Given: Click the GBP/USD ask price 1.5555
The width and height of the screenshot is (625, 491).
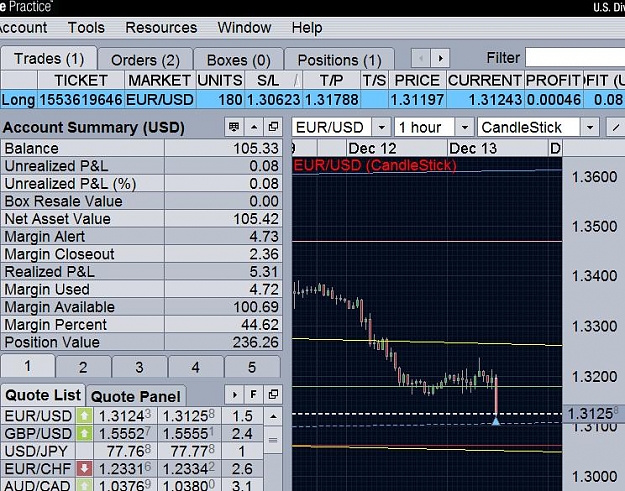Looking at the screenshot, I should pyautogui.click(x=189, y=434).
